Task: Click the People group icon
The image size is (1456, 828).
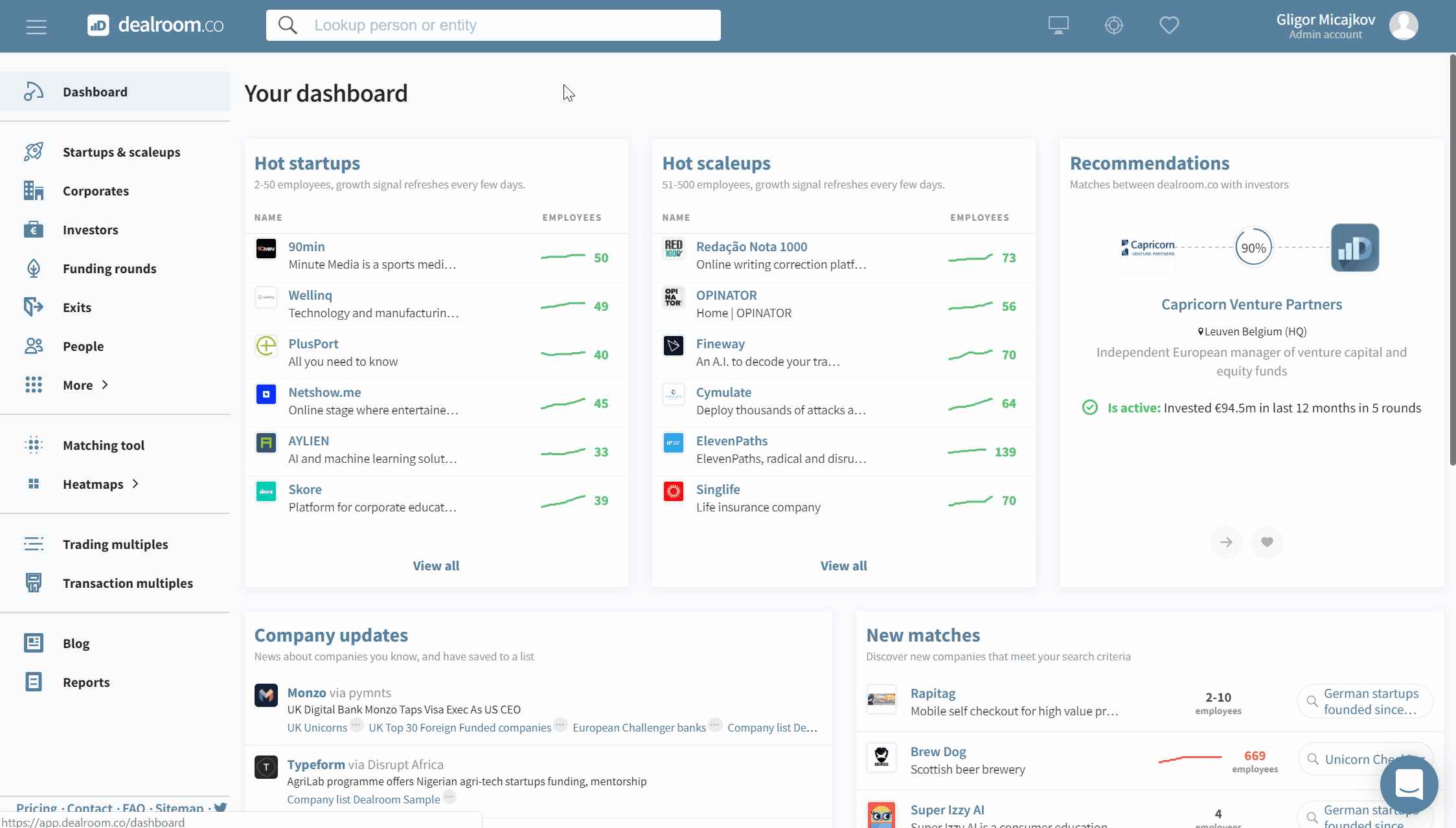Action: point(34,346)
